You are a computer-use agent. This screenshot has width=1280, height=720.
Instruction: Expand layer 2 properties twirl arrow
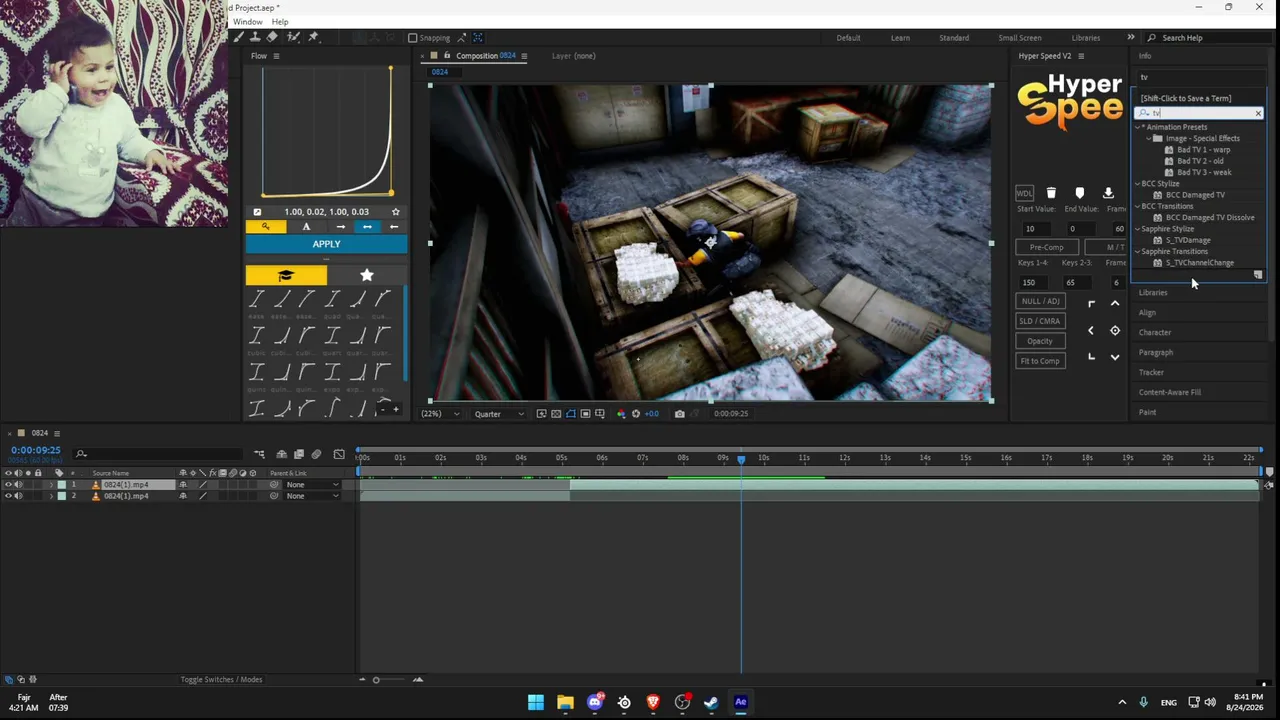tap(51, 496)
